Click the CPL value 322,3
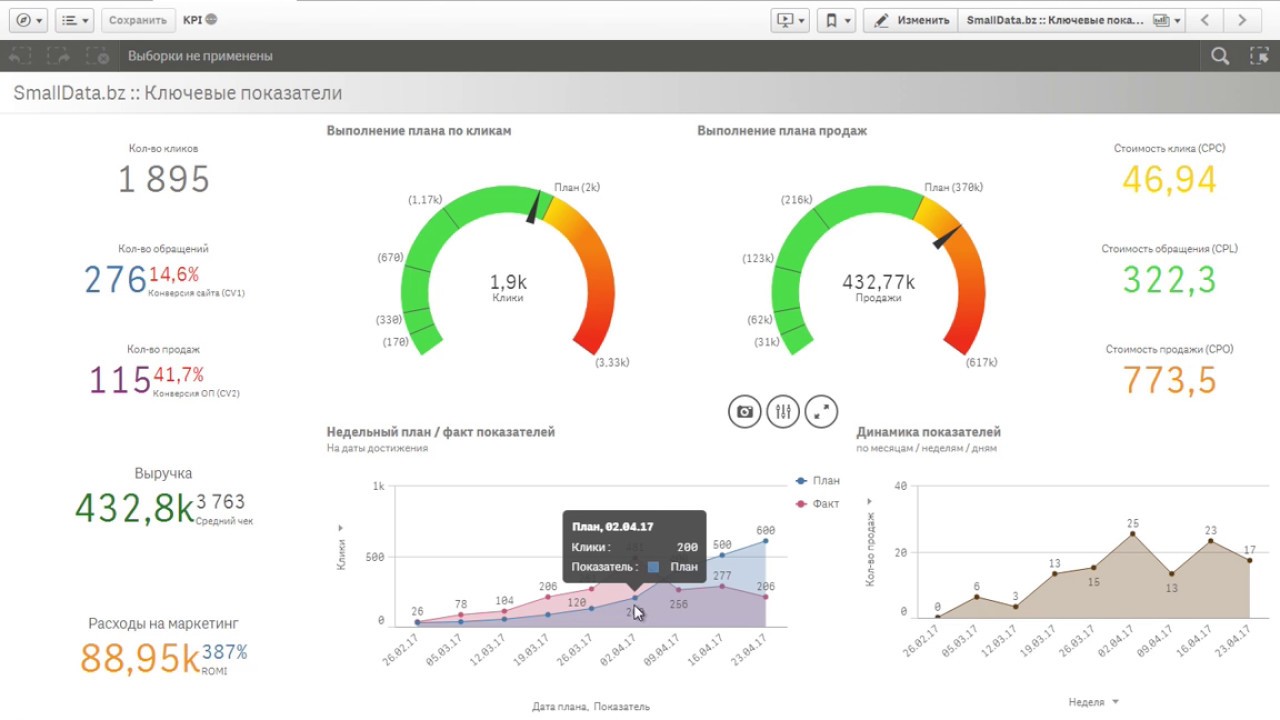This screenshot has height=720, width=1280. [x=1169, y=280]
